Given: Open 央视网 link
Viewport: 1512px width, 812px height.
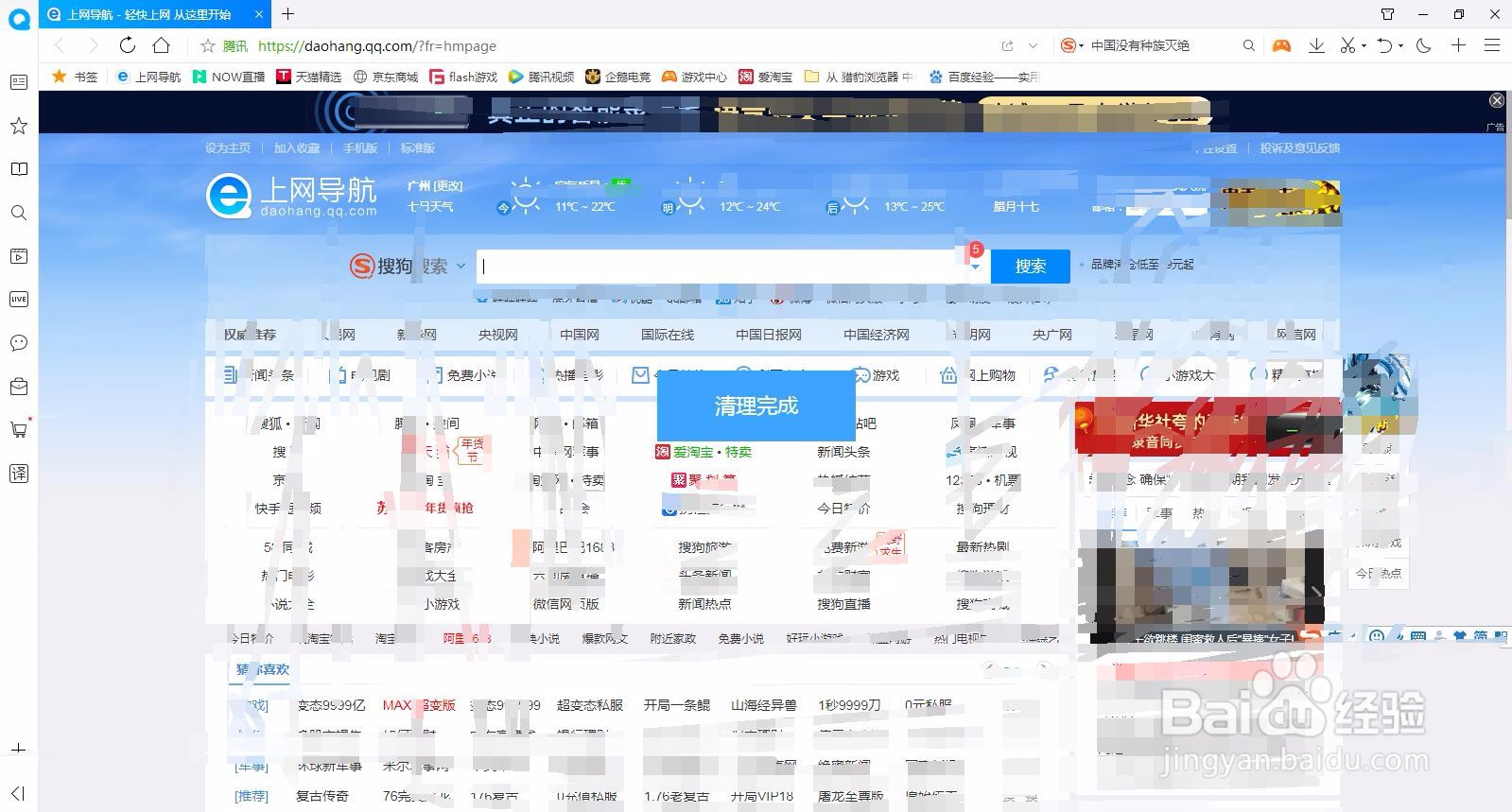Looking at the screenshot, I should click(x=498, y=335).
